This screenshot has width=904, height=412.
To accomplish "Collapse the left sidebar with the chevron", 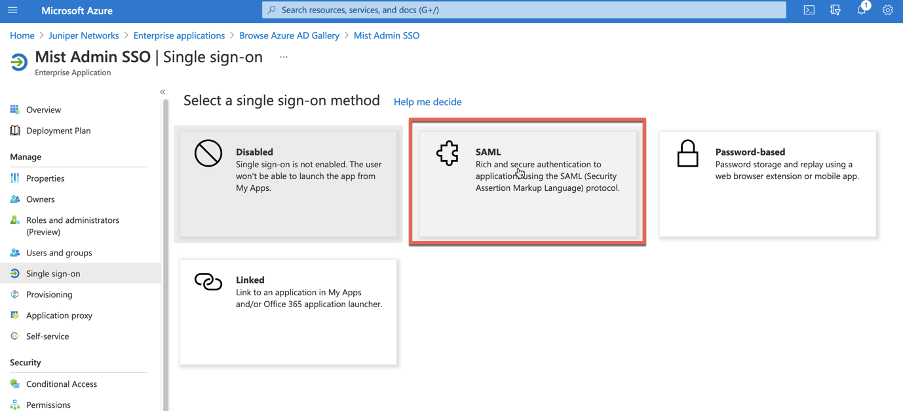I will point(162,92).
